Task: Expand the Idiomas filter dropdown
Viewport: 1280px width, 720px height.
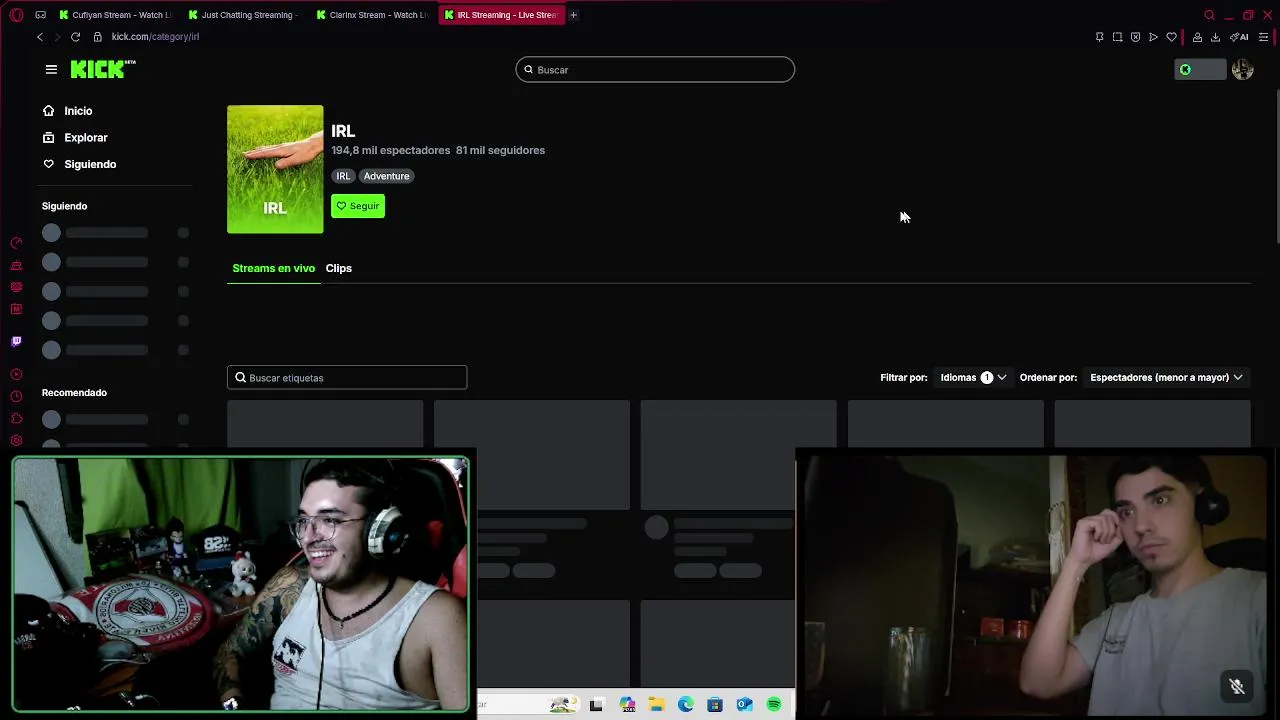Action: click(x=972, y=377)
